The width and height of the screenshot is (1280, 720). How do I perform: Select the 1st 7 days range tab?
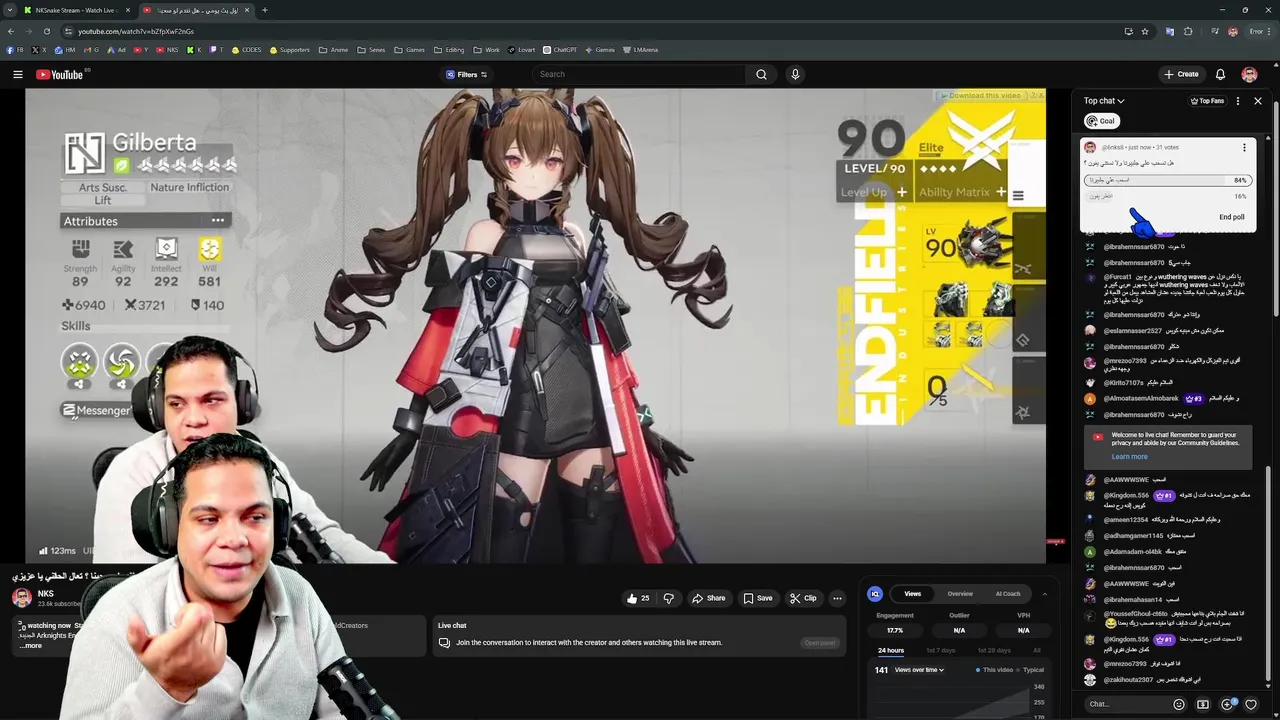[x=941, y=650]
